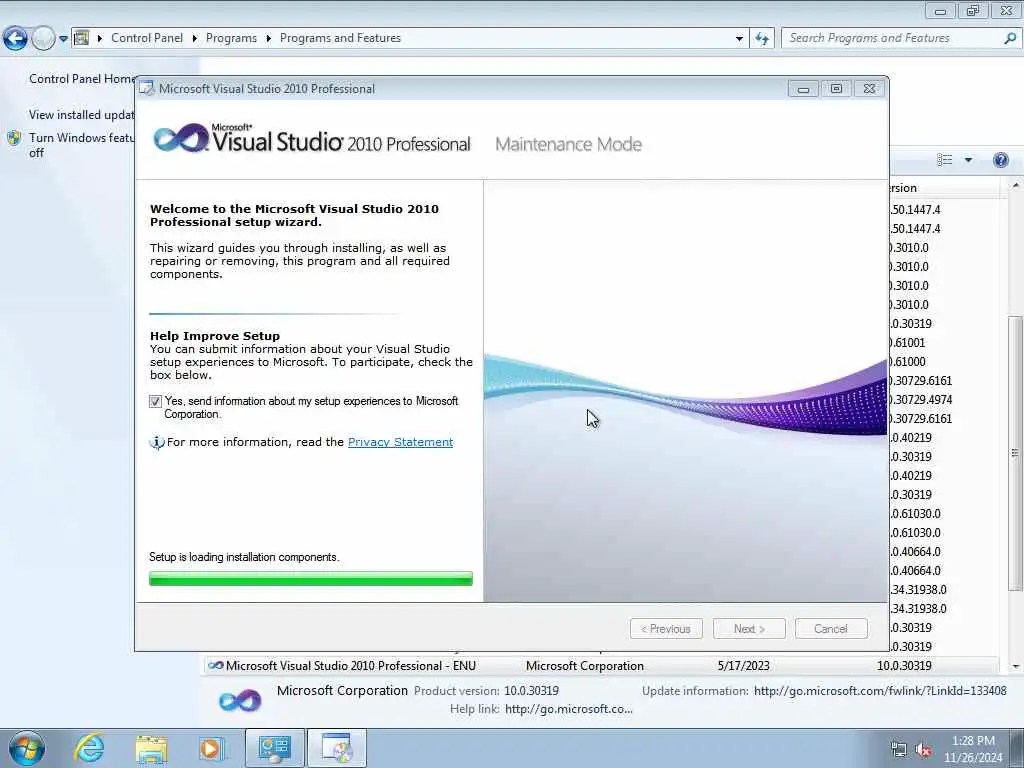Click the scroll down arrow of programs list

[1016, 666]
